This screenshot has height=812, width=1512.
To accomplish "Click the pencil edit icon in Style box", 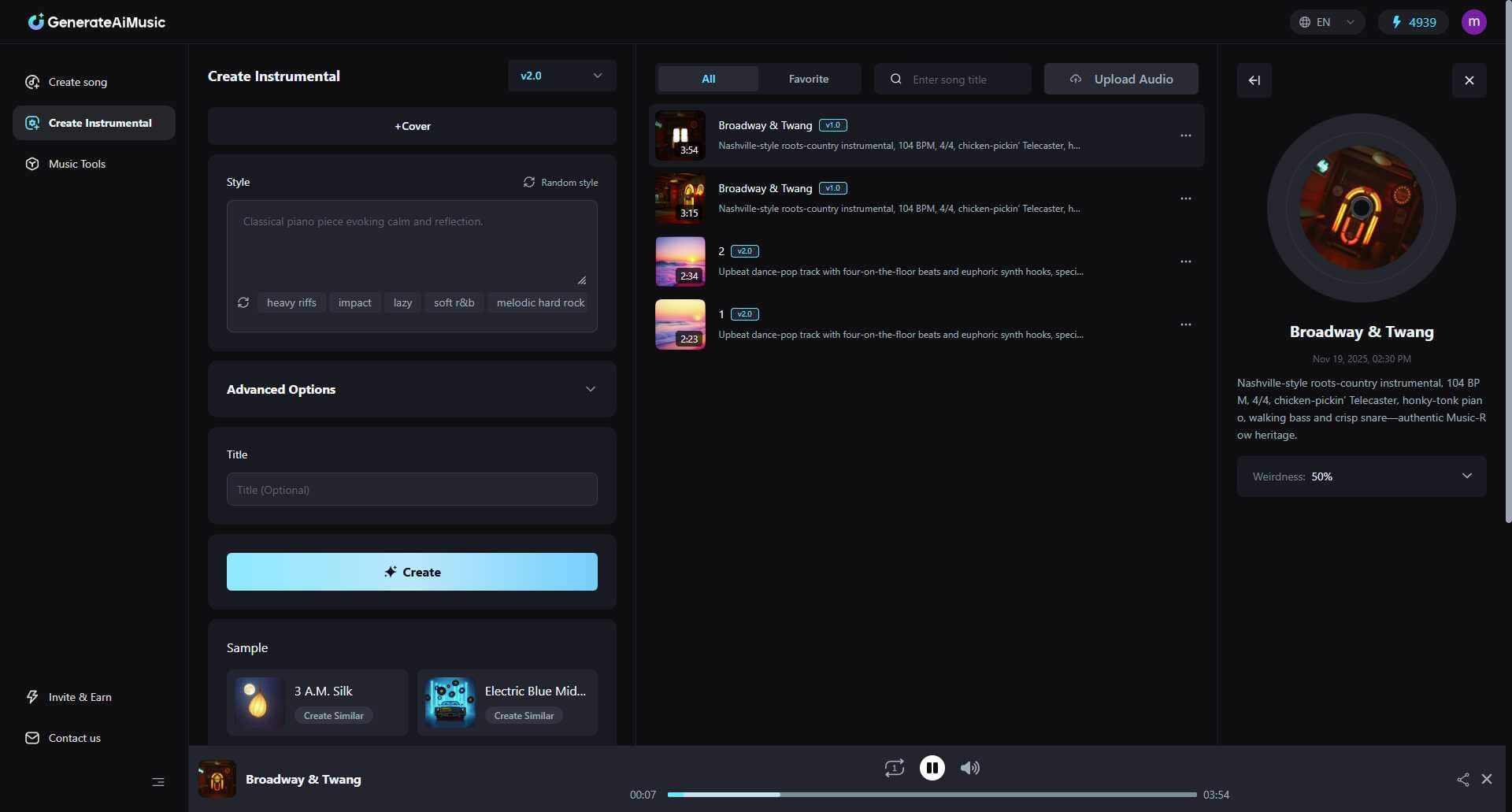I will (x=582, y=280).
